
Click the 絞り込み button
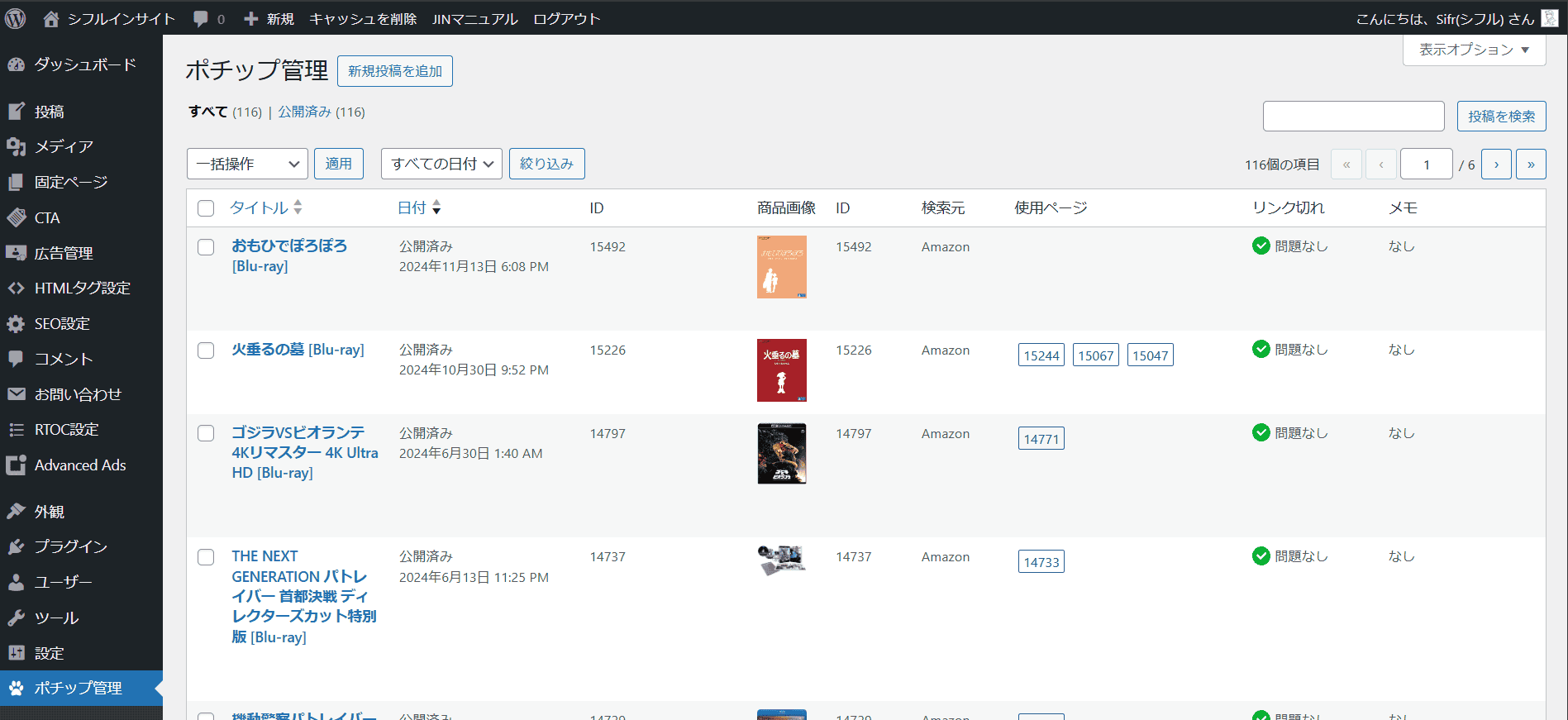[546, 164]
